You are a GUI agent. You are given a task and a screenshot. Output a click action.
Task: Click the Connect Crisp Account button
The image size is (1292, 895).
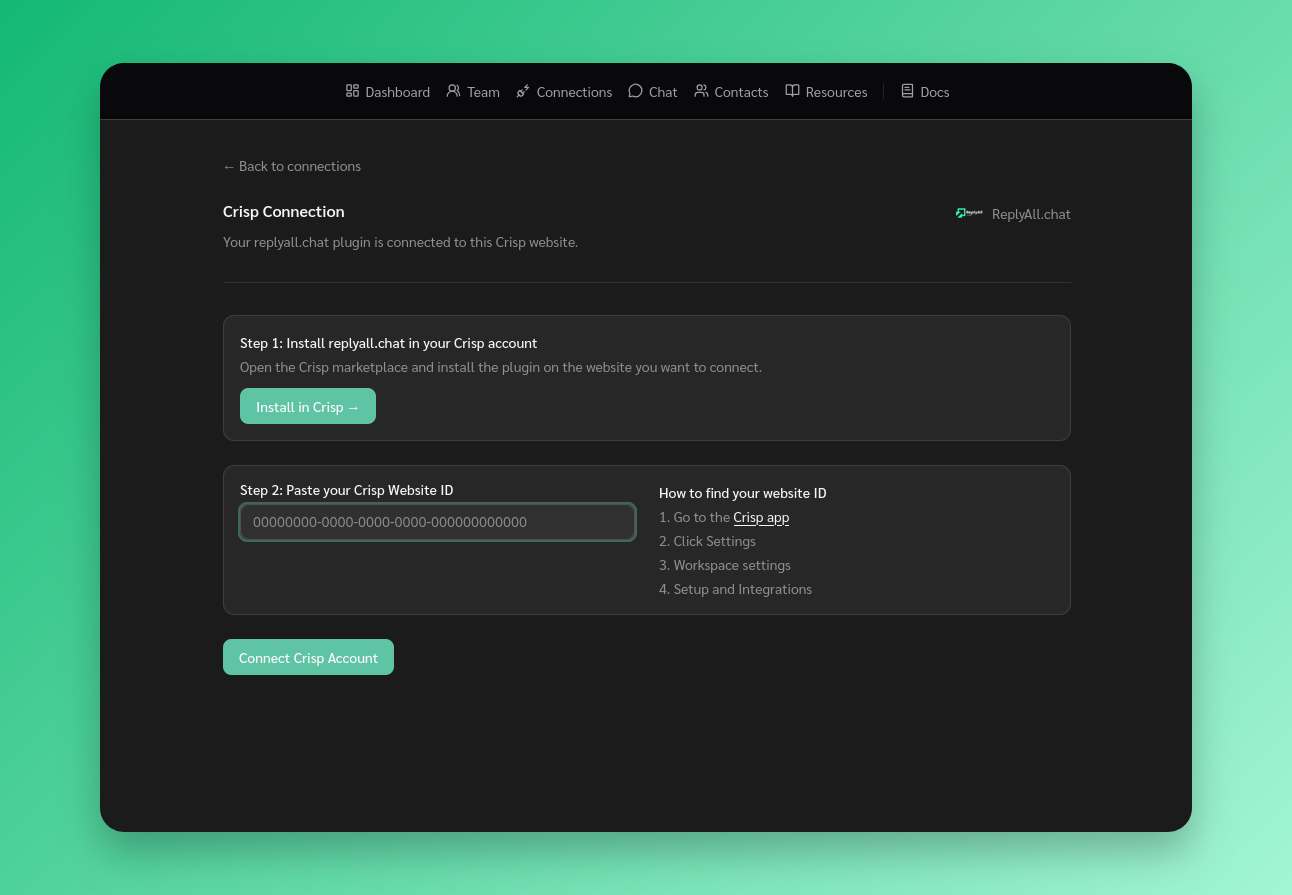308,657
